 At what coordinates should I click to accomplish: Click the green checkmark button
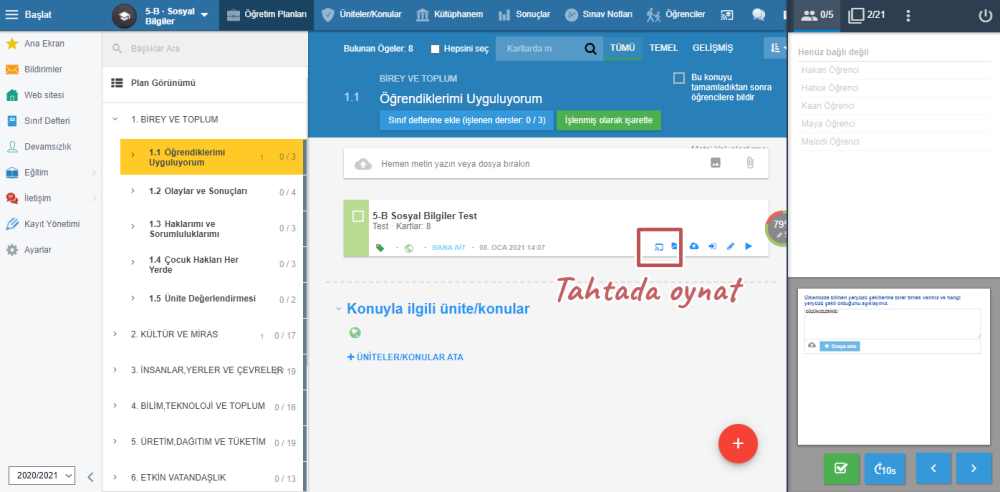[841, 469]
